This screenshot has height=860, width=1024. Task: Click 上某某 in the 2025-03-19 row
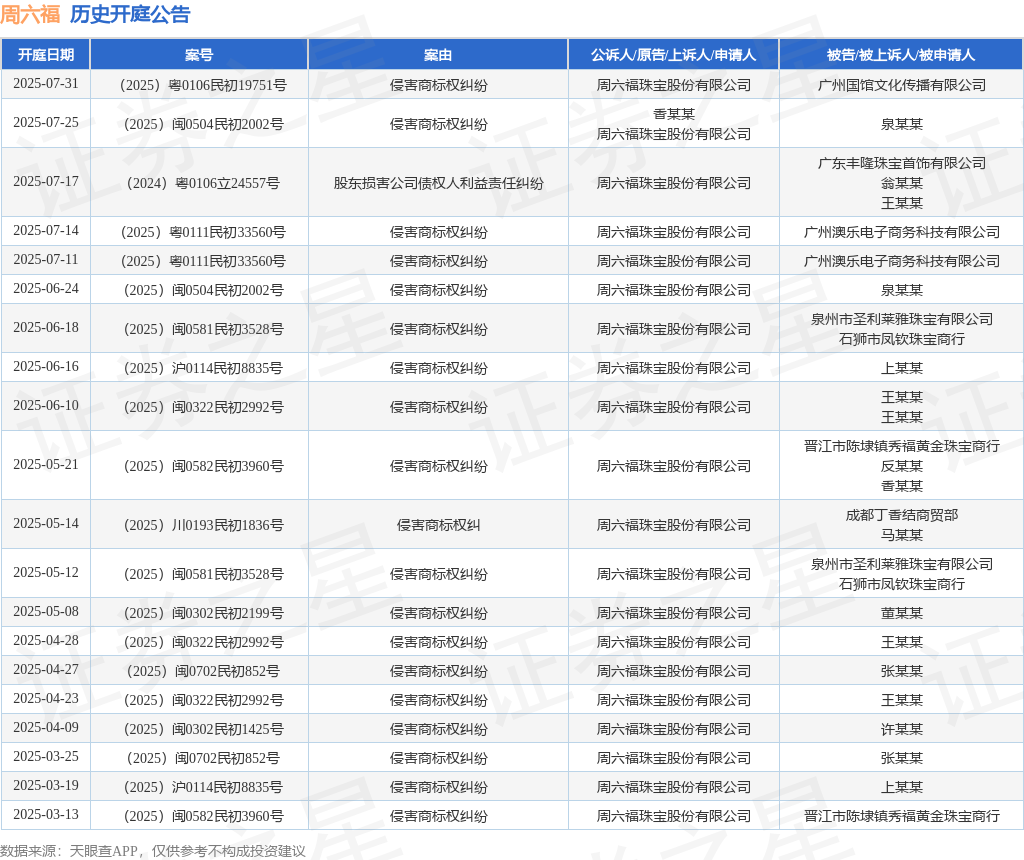click(902, 787)
